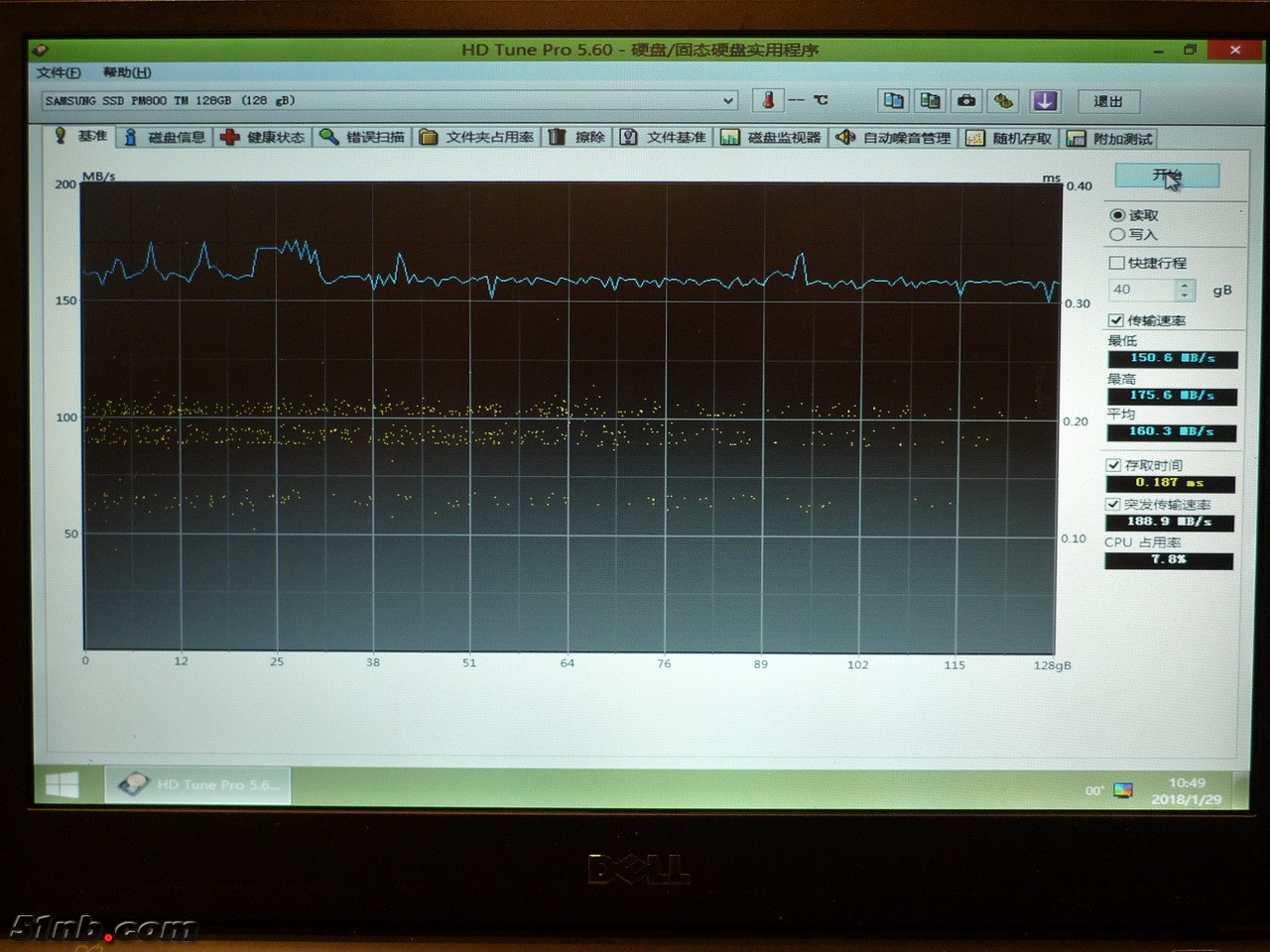Select the 写入 (write) radio button

click(1118, 235)
